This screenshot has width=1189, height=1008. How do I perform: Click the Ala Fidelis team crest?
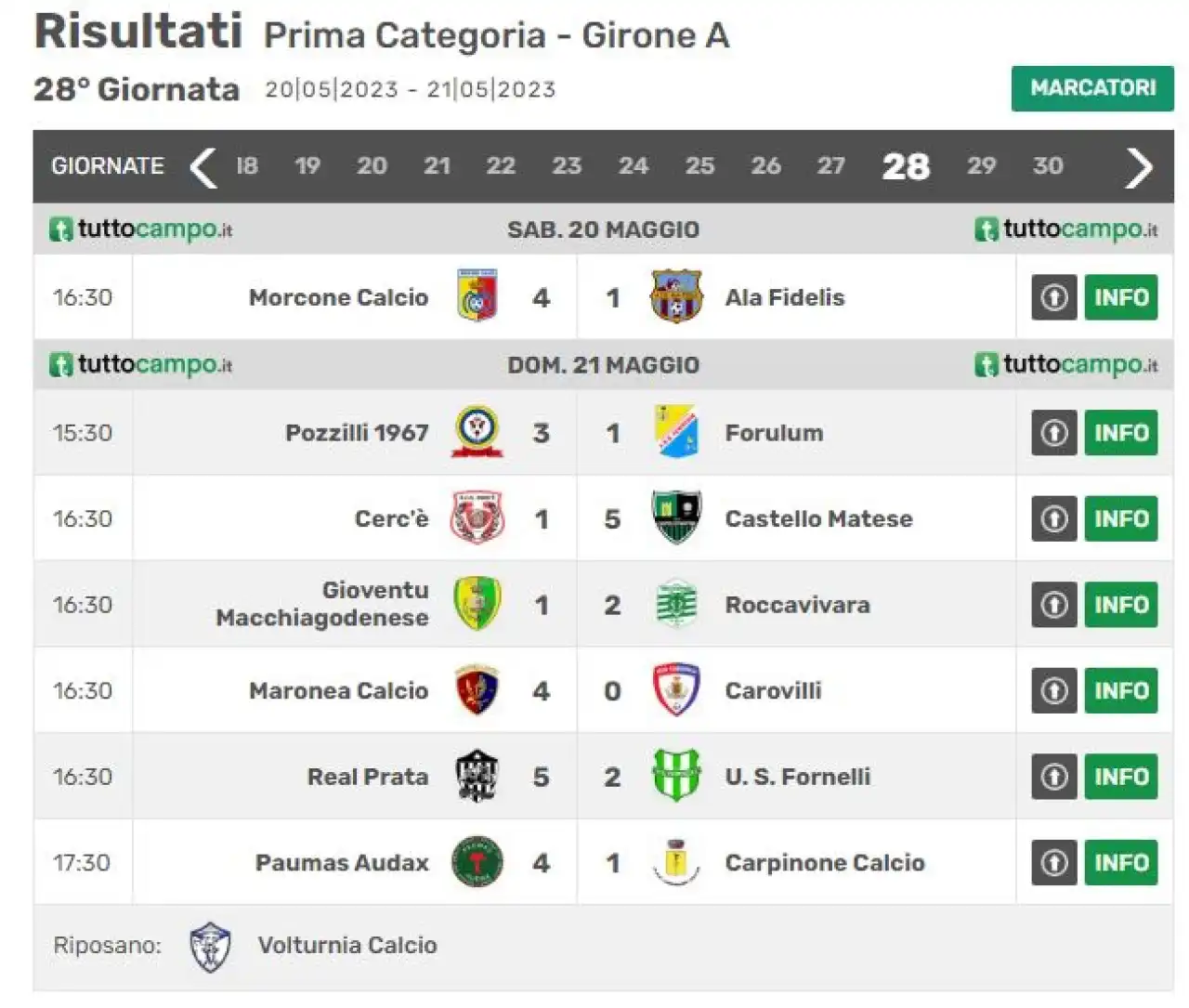pos(676,296)
